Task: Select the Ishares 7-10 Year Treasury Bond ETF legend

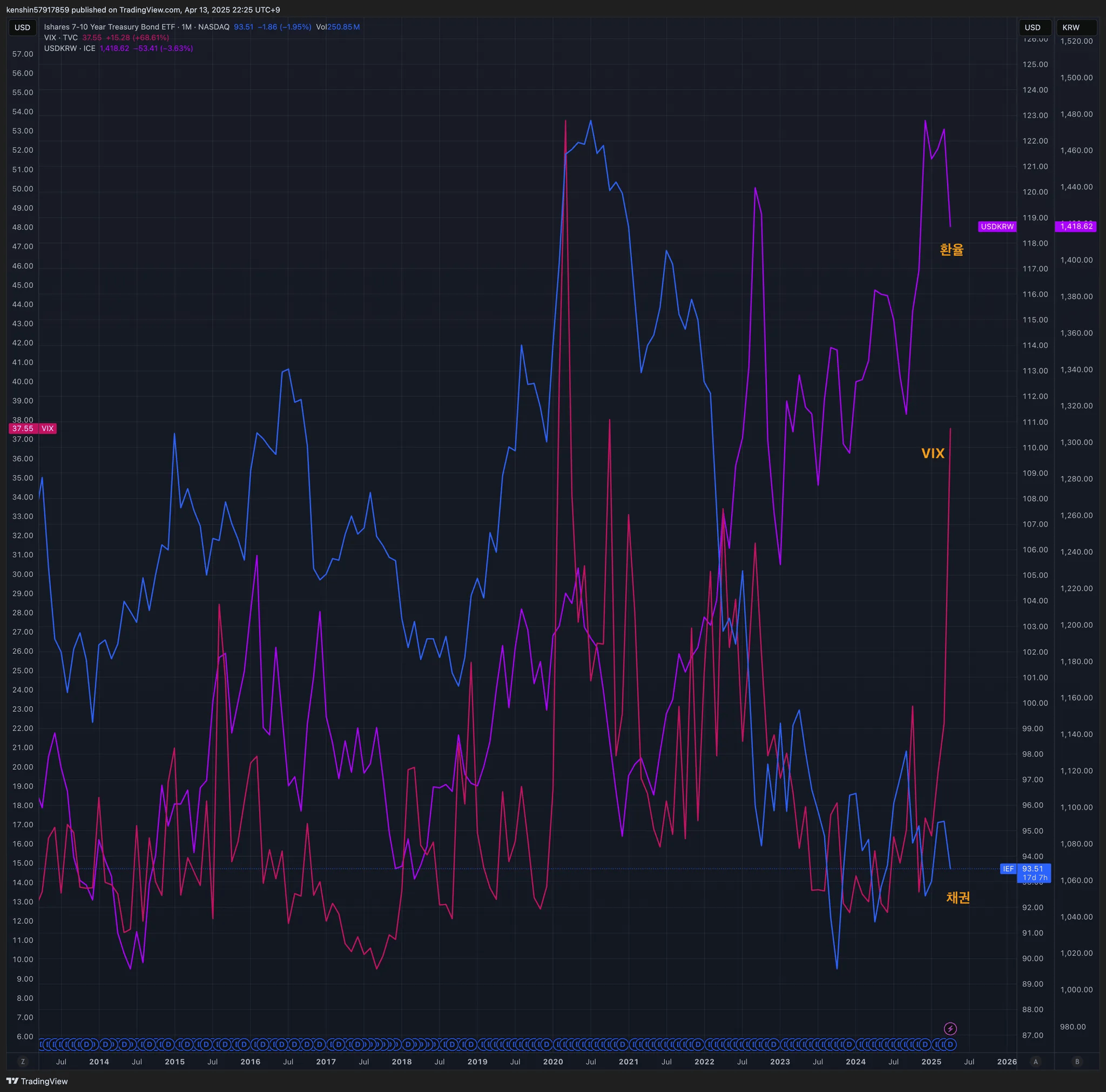Action: point(136,27)
